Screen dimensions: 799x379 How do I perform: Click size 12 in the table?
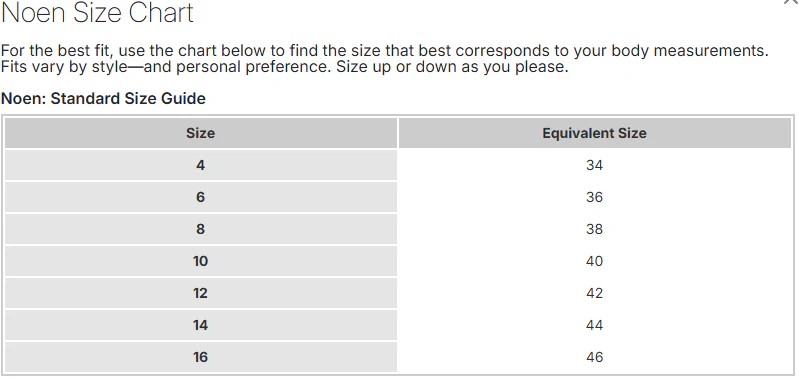201,293
